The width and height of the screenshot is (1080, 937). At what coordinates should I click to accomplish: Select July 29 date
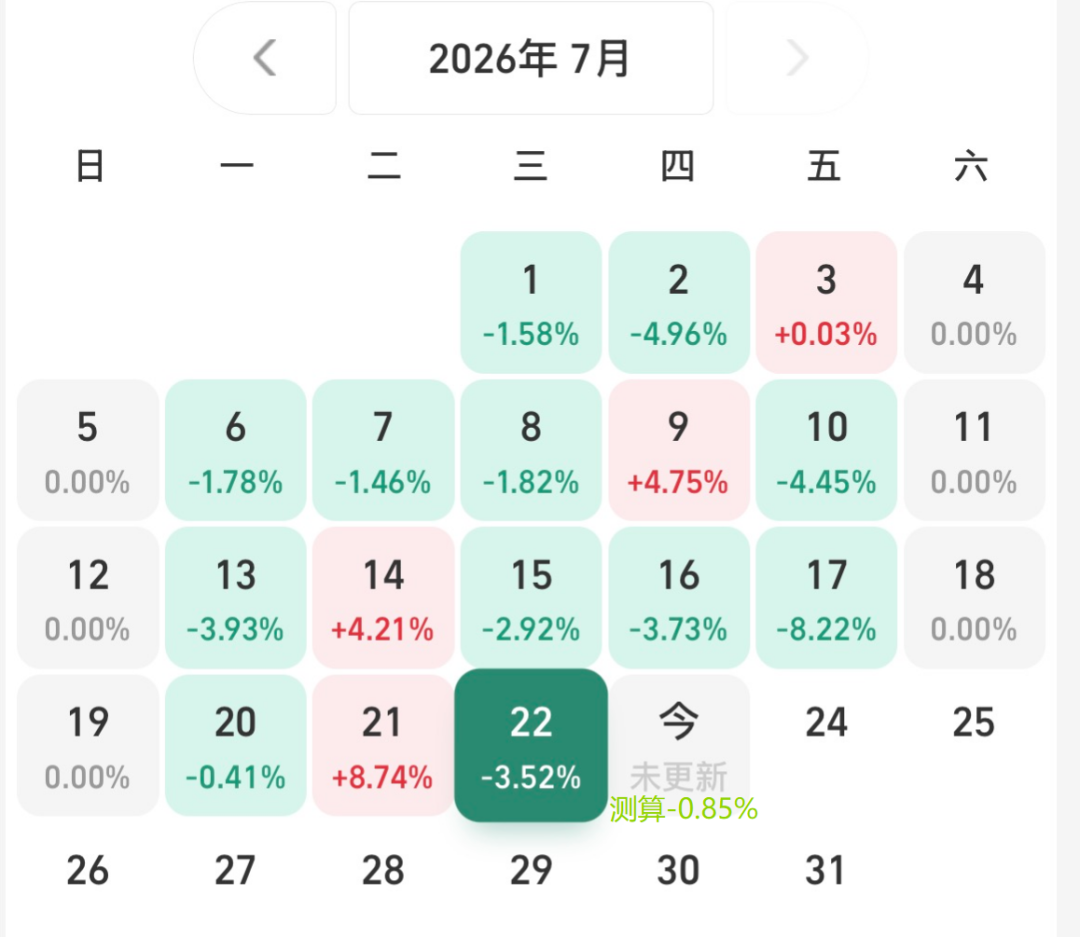(531, 870)
